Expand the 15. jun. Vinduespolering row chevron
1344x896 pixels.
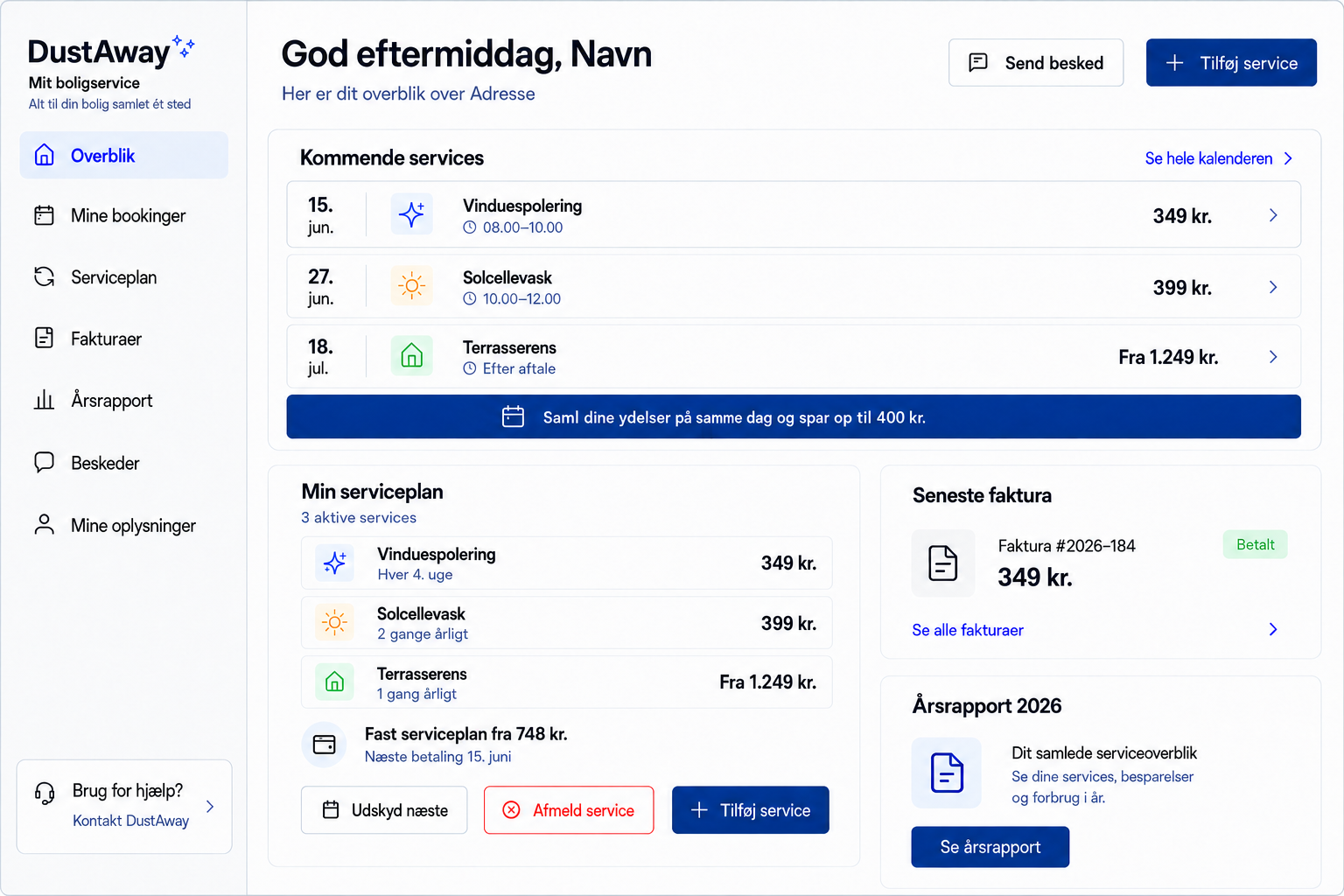1273,215
